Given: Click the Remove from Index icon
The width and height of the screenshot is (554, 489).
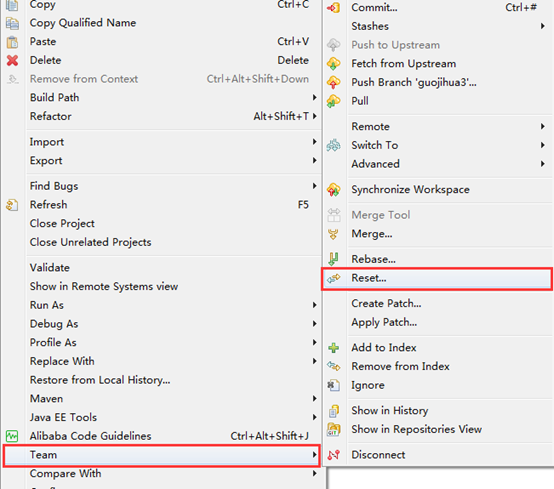Looking at the screenshot, I should pos(334,366).
